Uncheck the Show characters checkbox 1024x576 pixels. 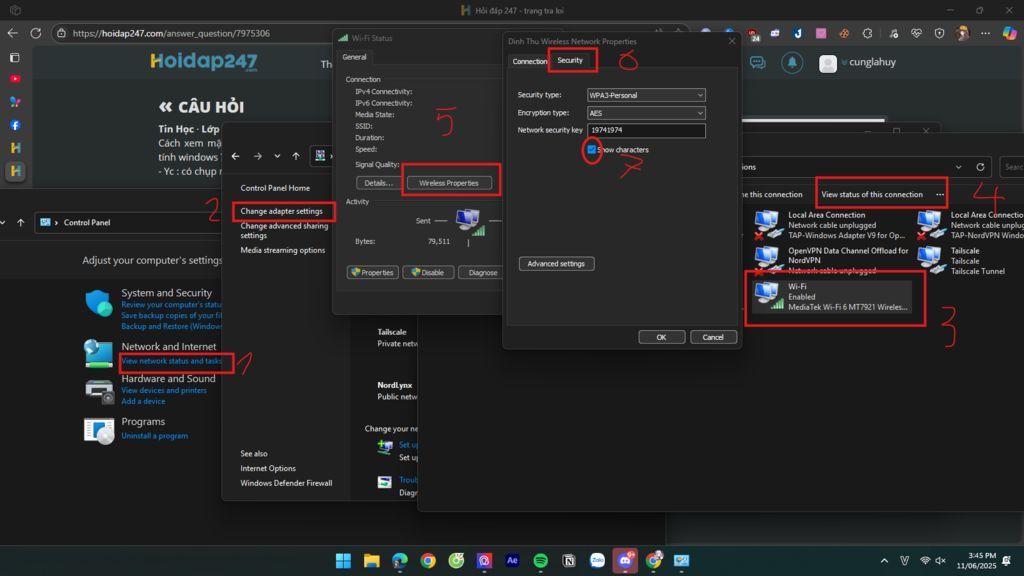(592, 150)
